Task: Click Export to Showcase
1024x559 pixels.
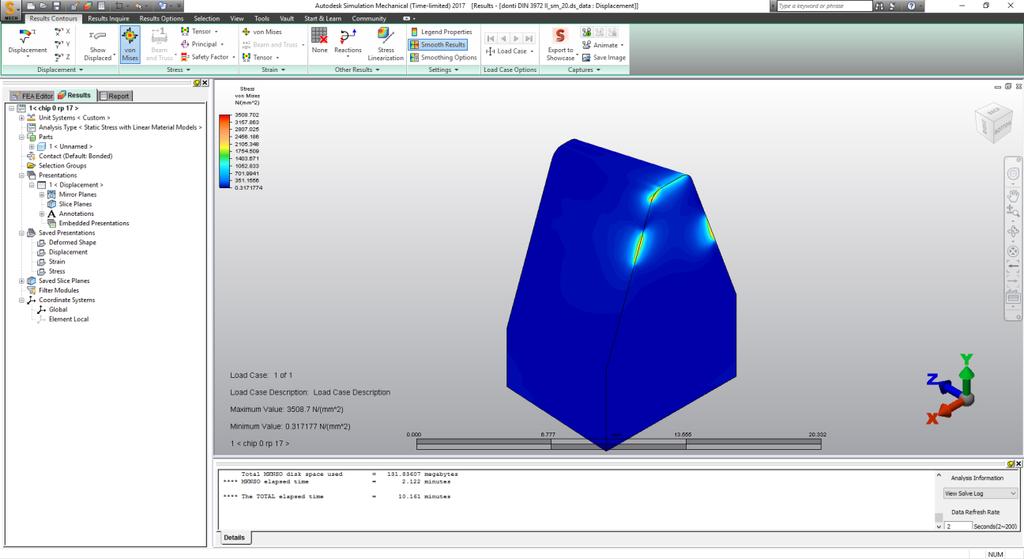Action: coord(560,44)
